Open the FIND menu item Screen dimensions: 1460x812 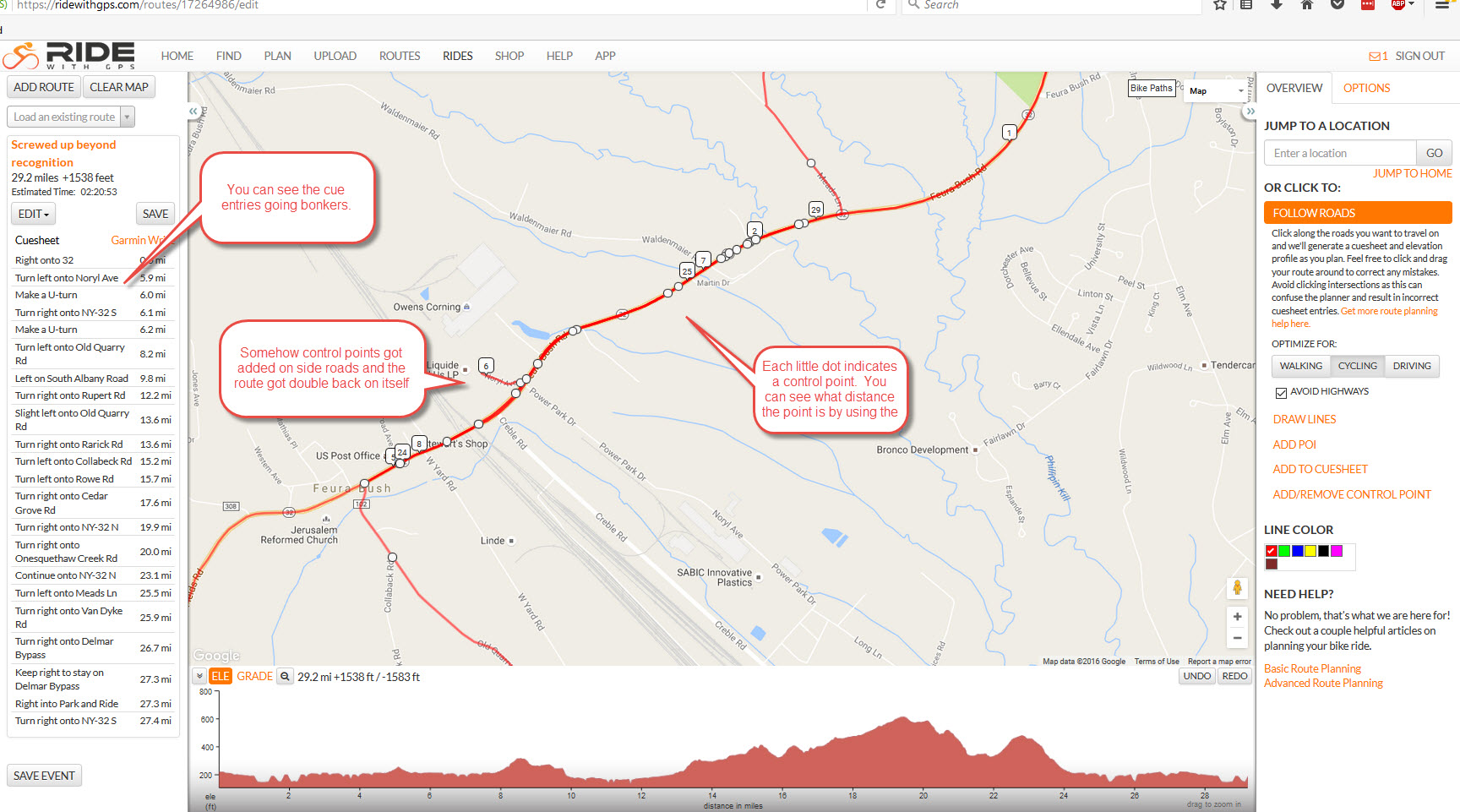pyautogui.click(x=228, y=56)
